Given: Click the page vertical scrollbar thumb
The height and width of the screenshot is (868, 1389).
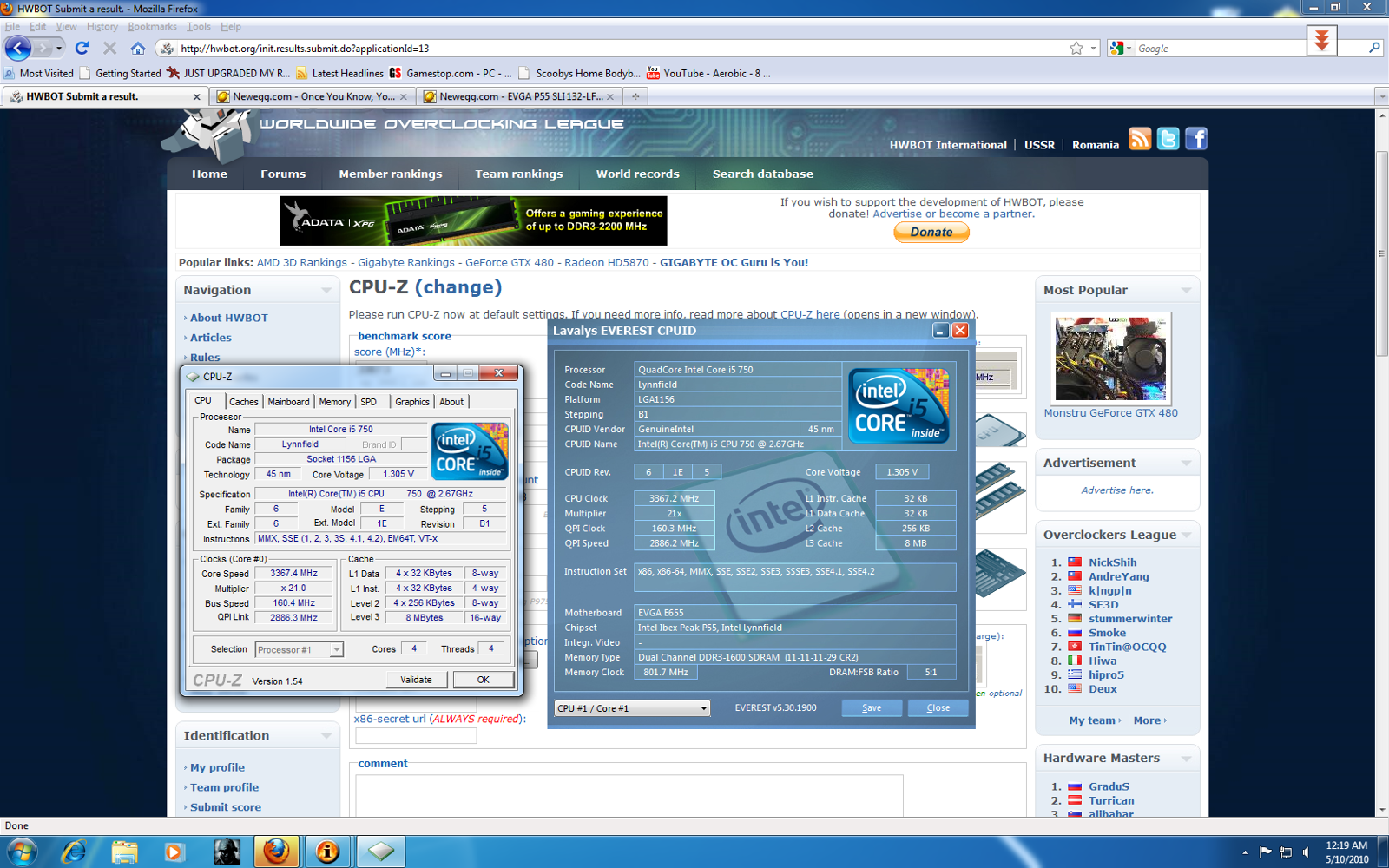Looking at the screenshot, I should tap(1382, 254).
